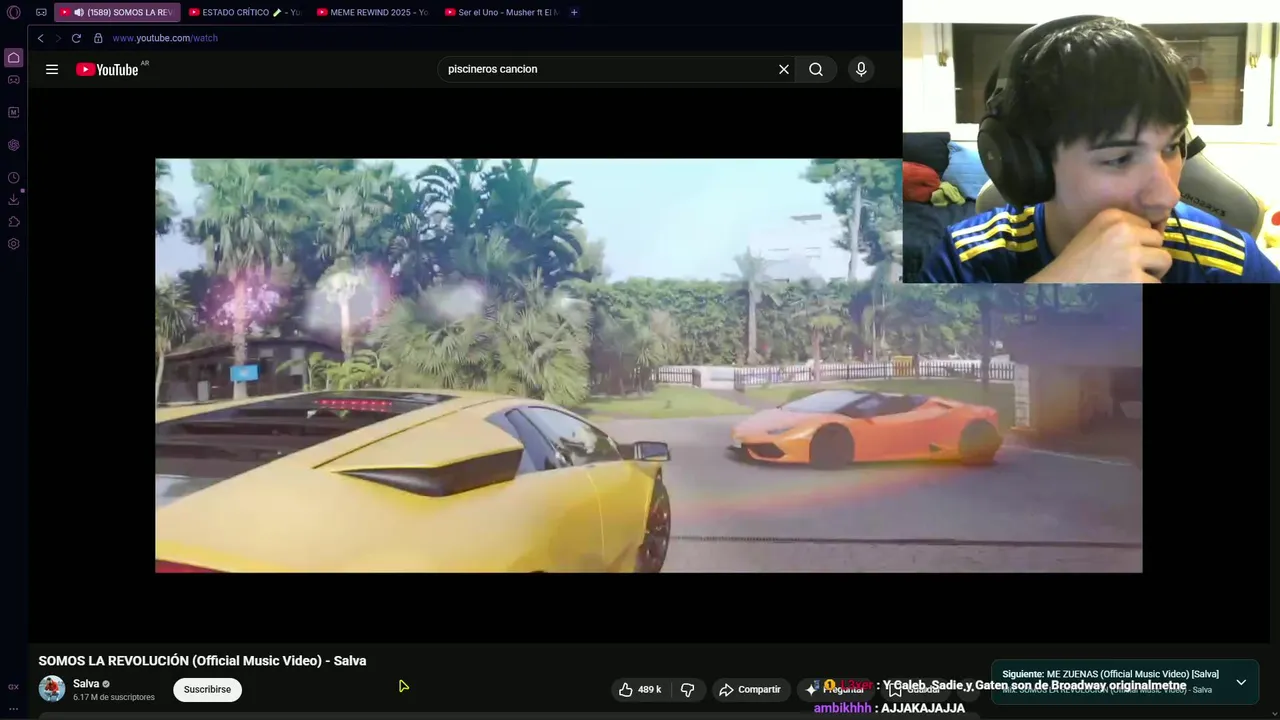Open the M messenger icon in the sidebar

pyautogui.click(x=13, y=112)
